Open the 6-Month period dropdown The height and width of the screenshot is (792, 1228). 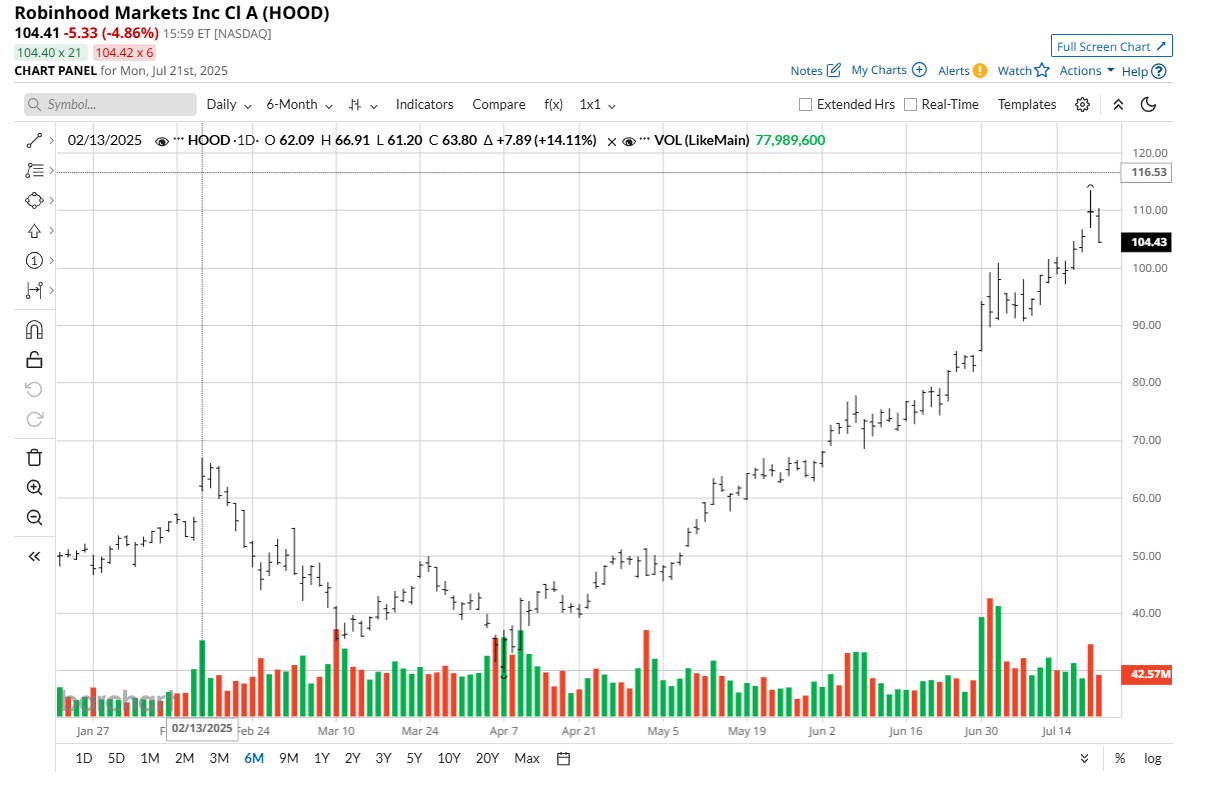300,104
